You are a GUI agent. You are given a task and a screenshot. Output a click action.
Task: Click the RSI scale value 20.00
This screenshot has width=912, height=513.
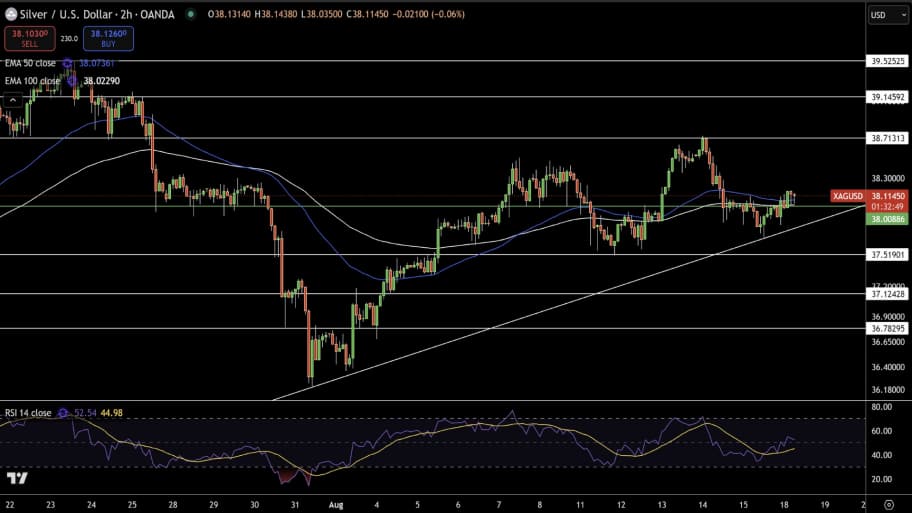pos(882,479)
